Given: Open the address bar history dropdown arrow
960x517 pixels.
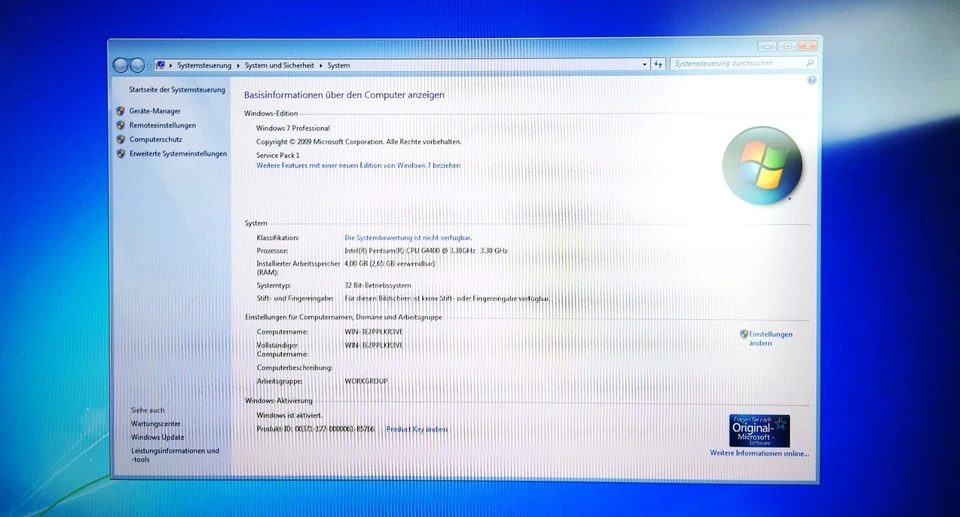Looking at the screenshot, I should point(644,64).
